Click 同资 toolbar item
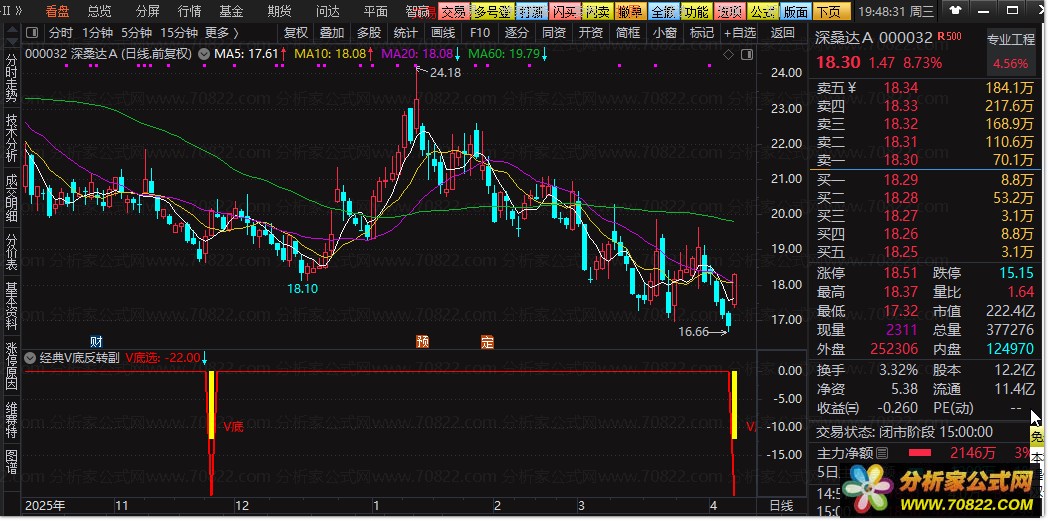 (x=554, y=33)
